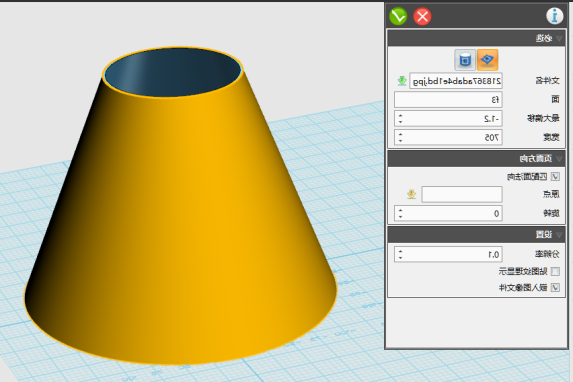Click the image filename .jpg text field
Viewport: 573px width, 382px height.
pos(456,81)
